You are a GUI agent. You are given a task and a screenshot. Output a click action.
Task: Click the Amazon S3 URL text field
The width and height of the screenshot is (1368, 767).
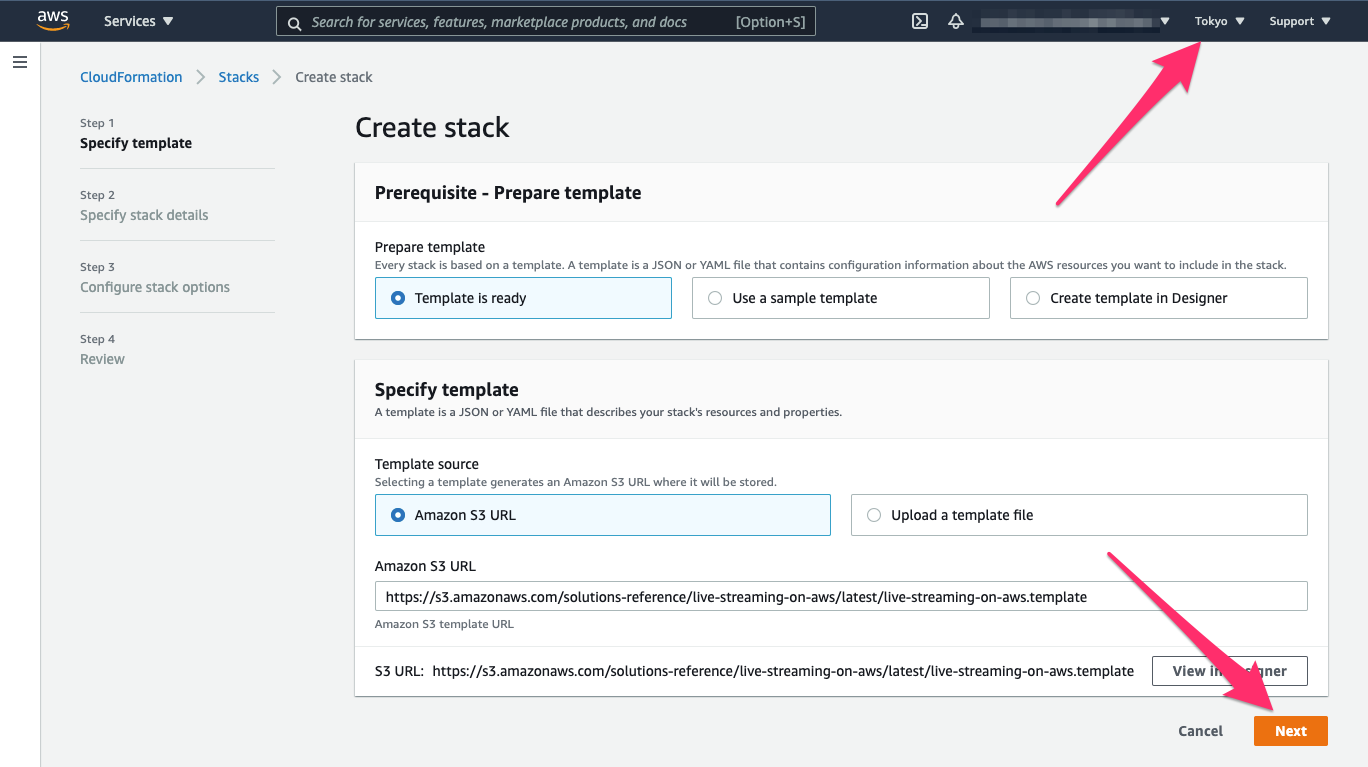point(841,596)
